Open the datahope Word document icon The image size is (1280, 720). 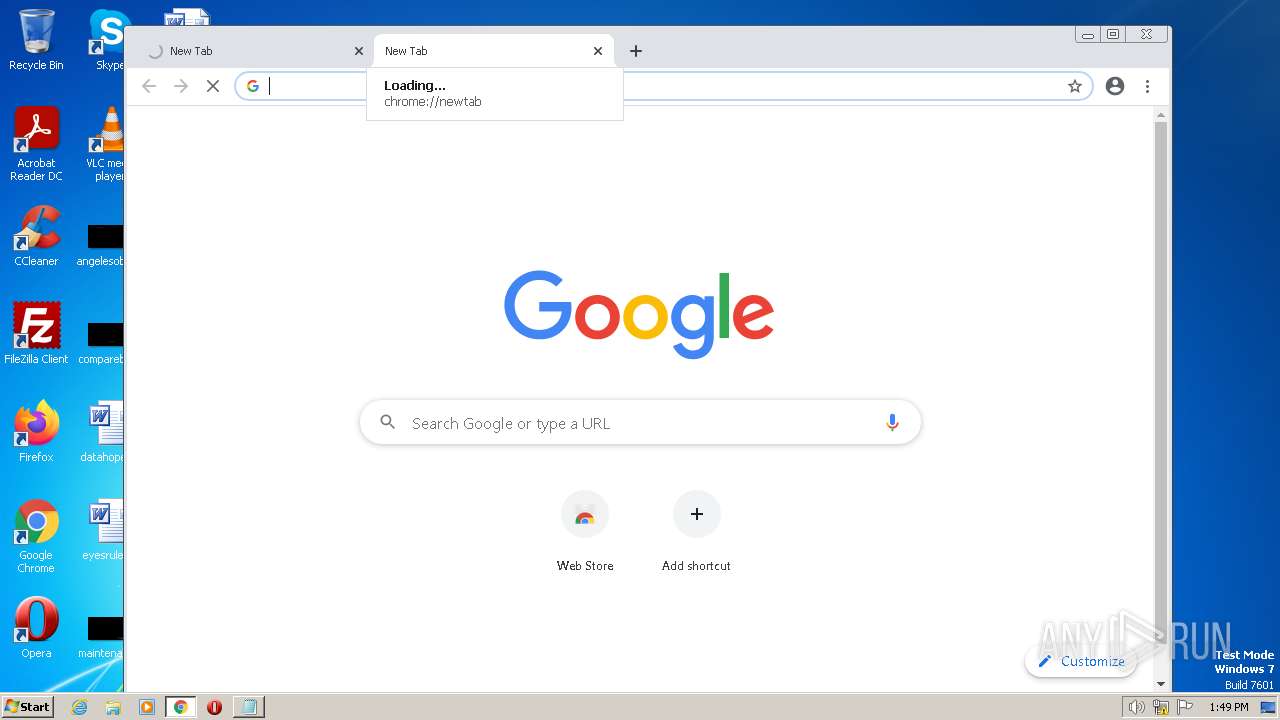tap(104, 431)
